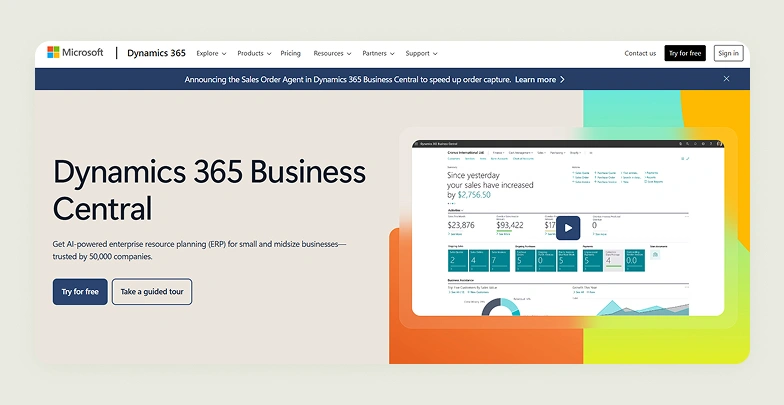Click the Sign in button
The width and height of the screenshot is (784, 405).
(x=728, y=53)
